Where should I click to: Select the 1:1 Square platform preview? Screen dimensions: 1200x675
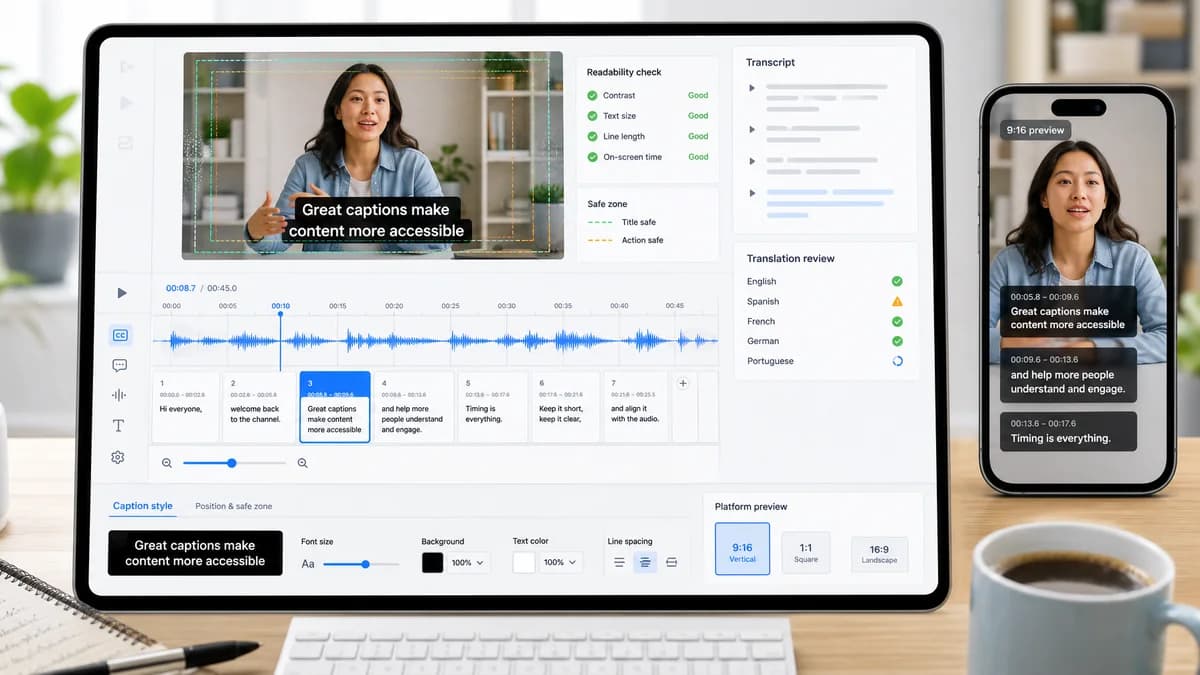[806, 553]
